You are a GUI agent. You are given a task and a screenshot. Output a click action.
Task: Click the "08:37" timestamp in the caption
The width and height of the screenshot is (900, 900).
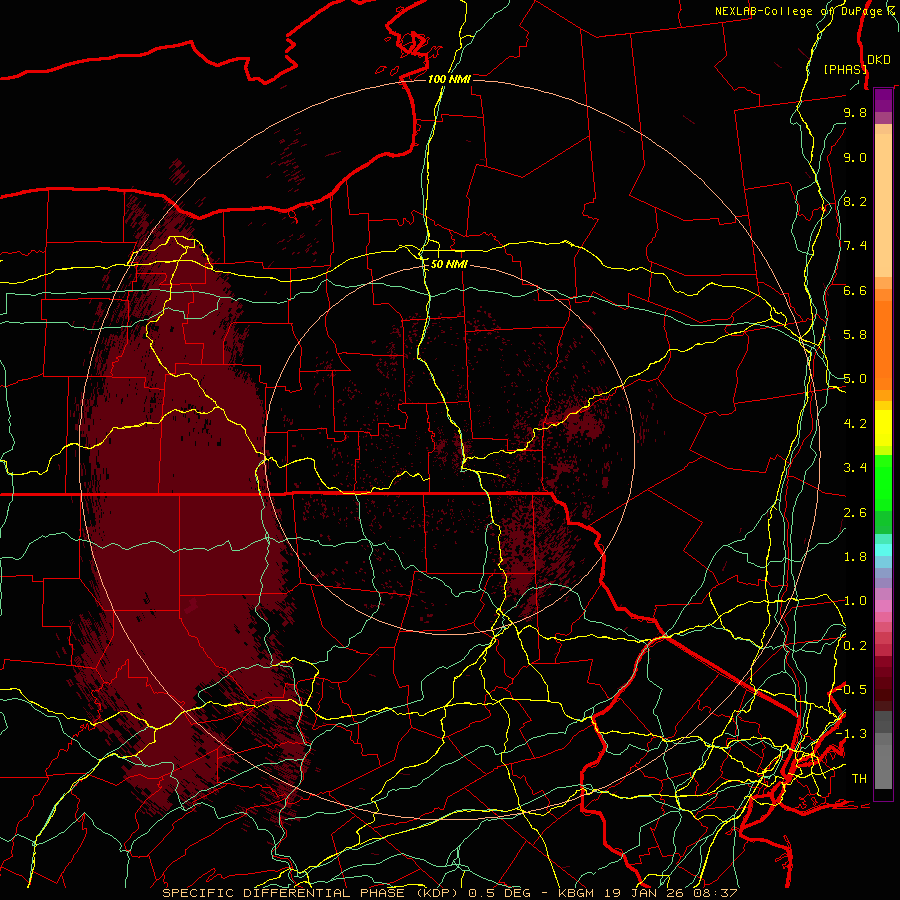pos(717,893)
